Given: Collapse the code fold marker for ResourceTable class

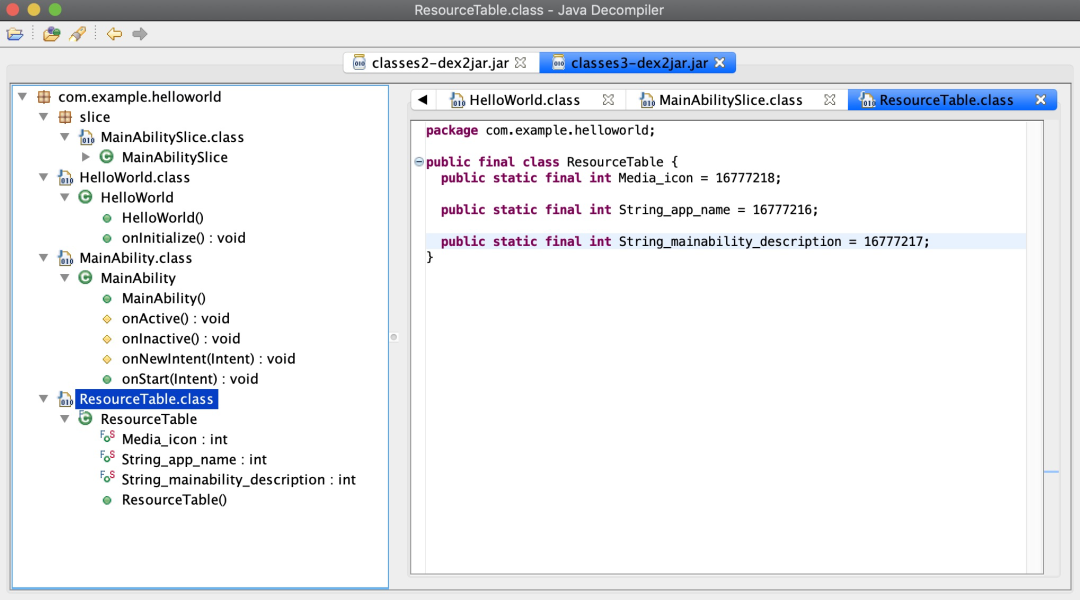Looking at the screenshot, I should click(x=419, y=162).
